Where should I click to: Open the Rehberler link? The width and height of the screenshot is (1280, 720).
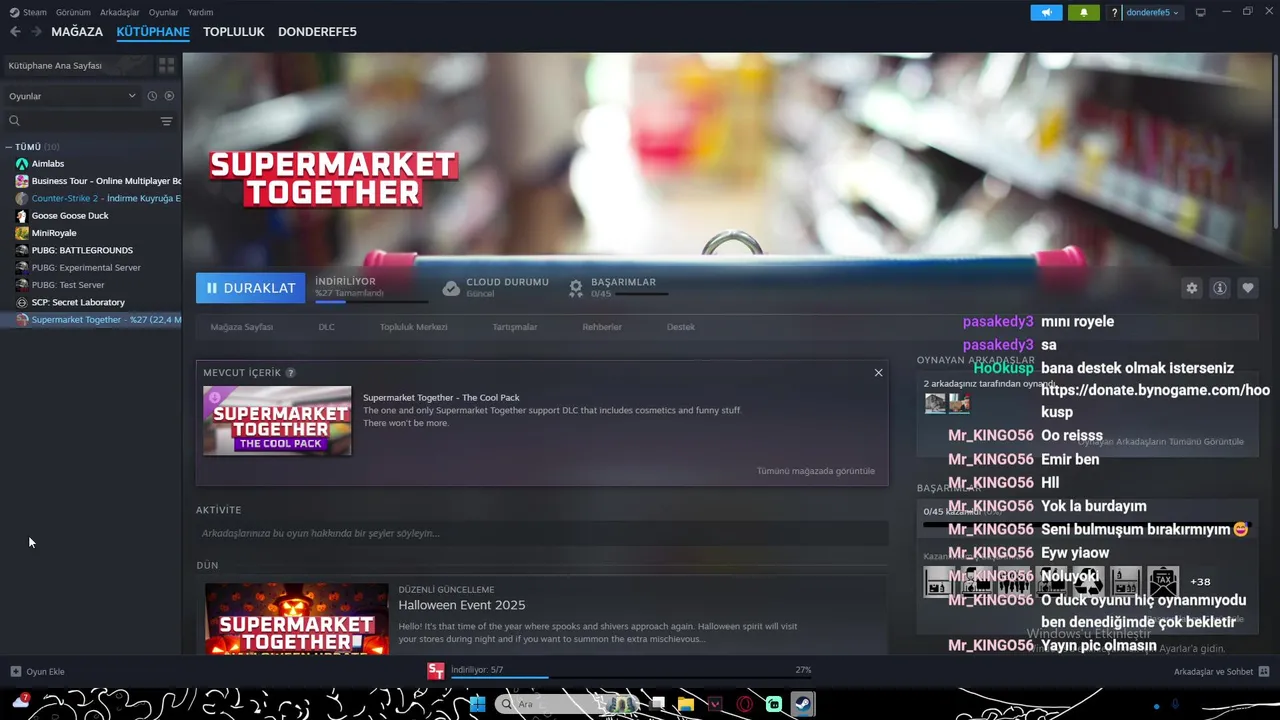[602, 327]
